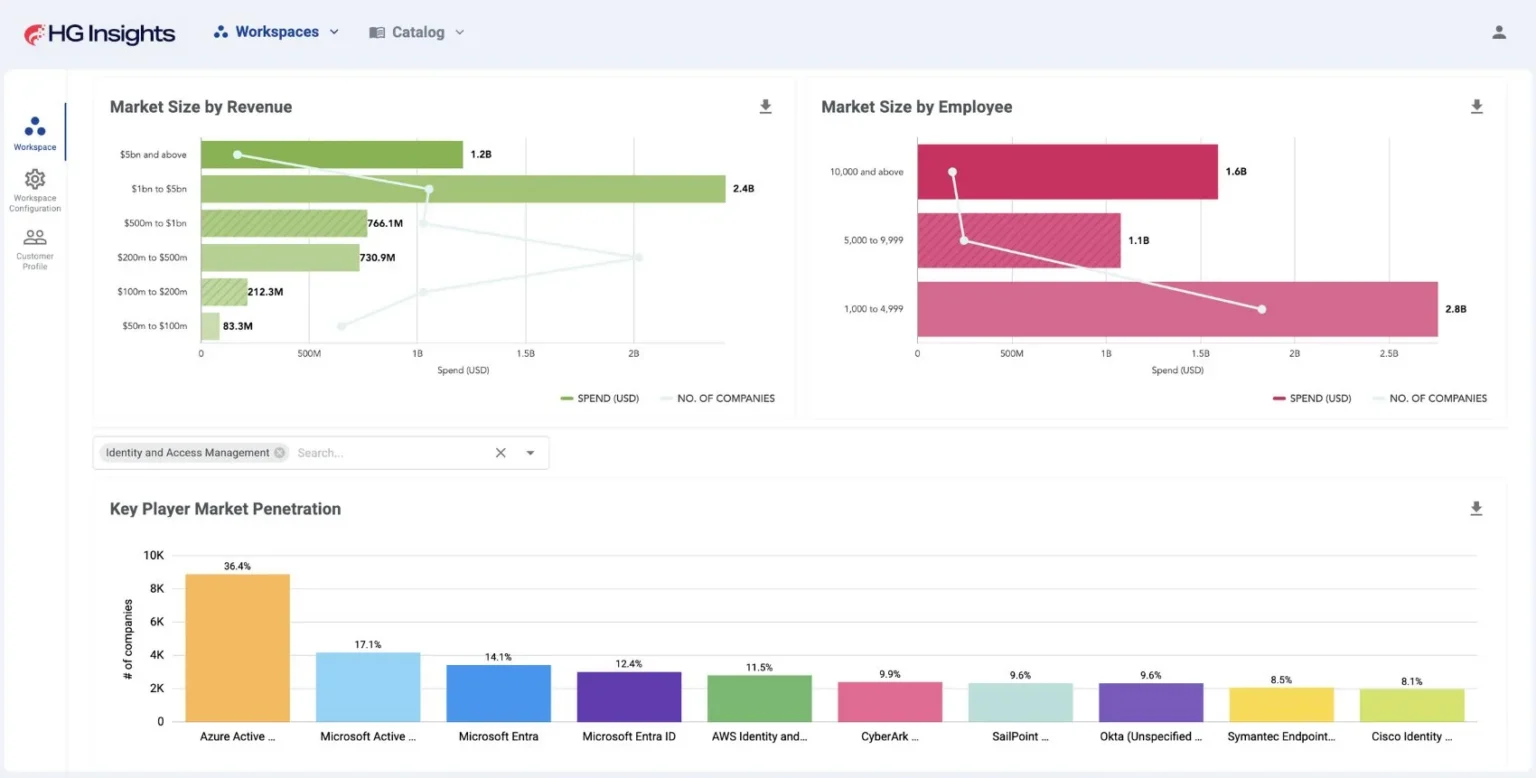Screen dimensions: 1536x778
Task: Click the SailPoint bar in penetration chart
Action: point(1020,702)
